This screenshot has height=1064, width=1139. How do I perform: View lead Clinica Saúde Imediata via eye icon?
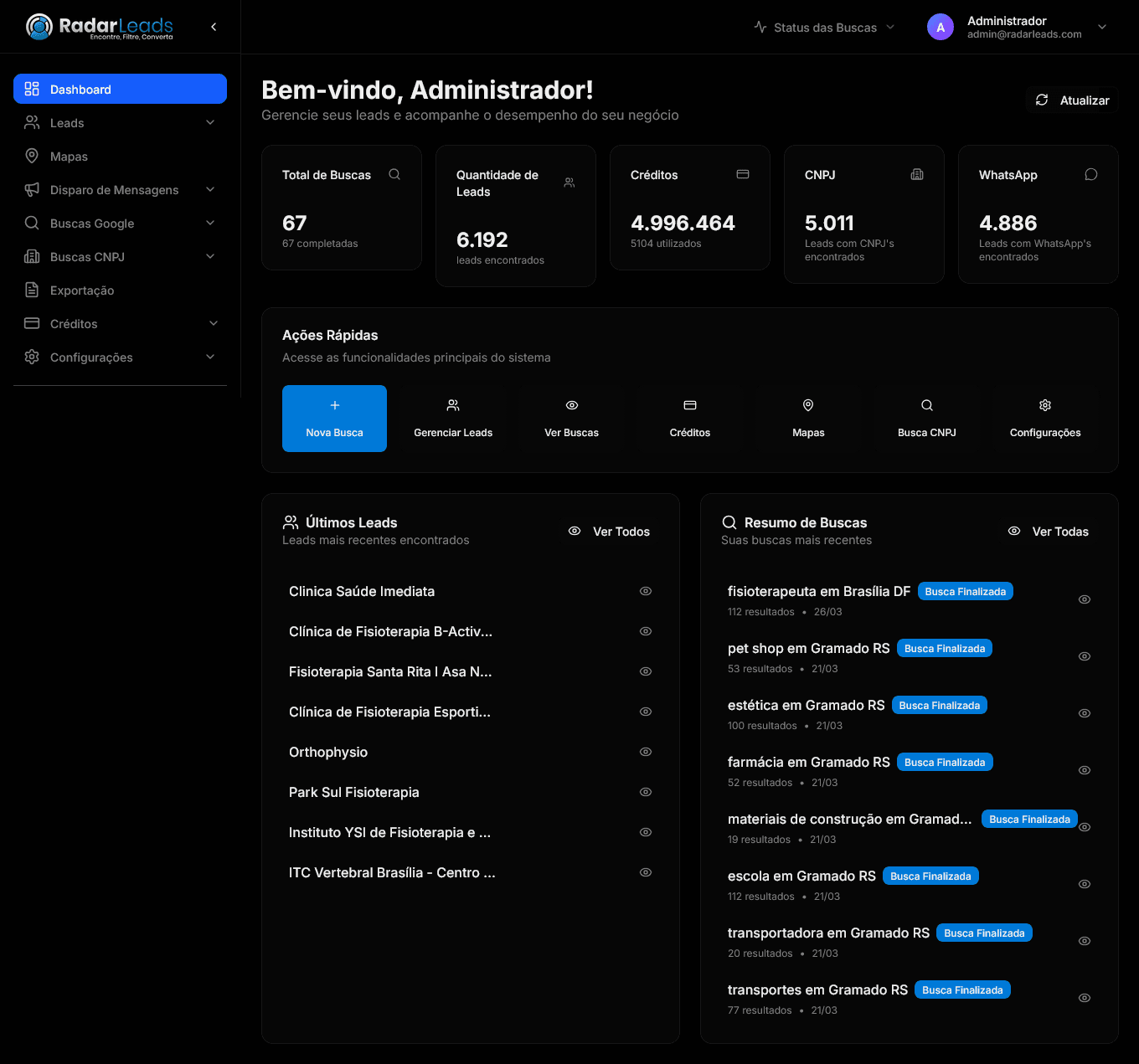click(x=646, y=591)
